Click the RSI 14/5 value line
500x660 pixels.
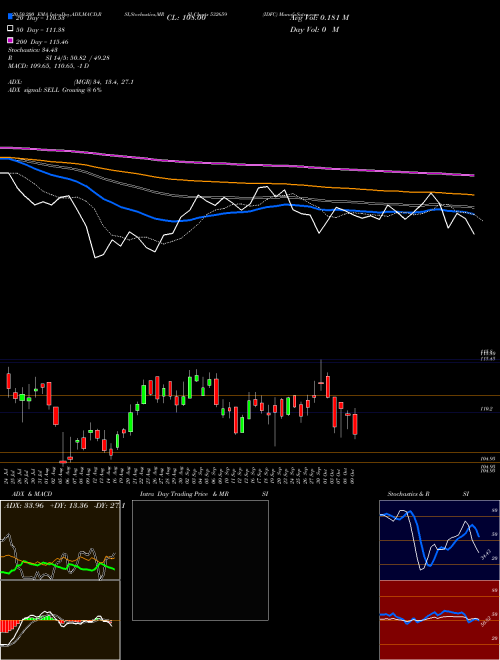pyautogui.click(x=59, y=58)
